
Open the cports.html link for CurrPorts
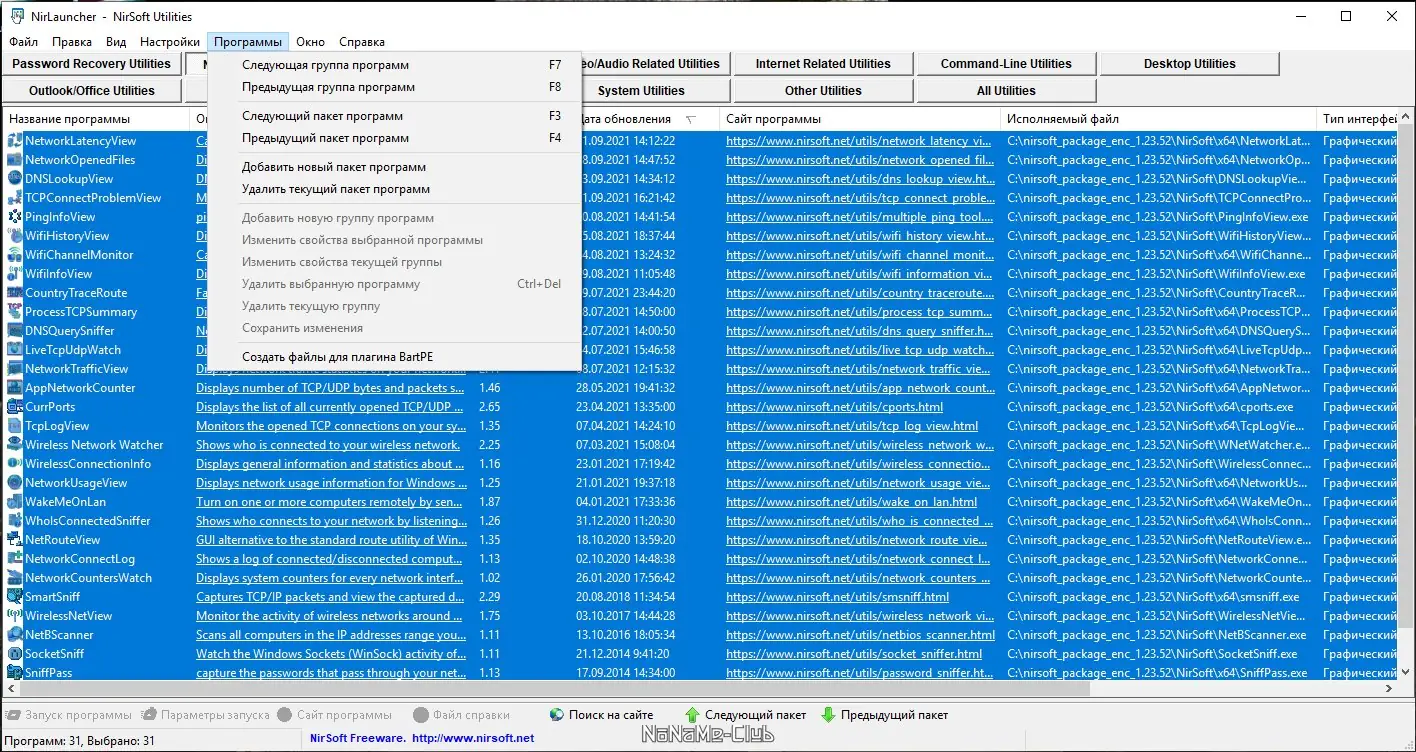[x=834, y=407]
